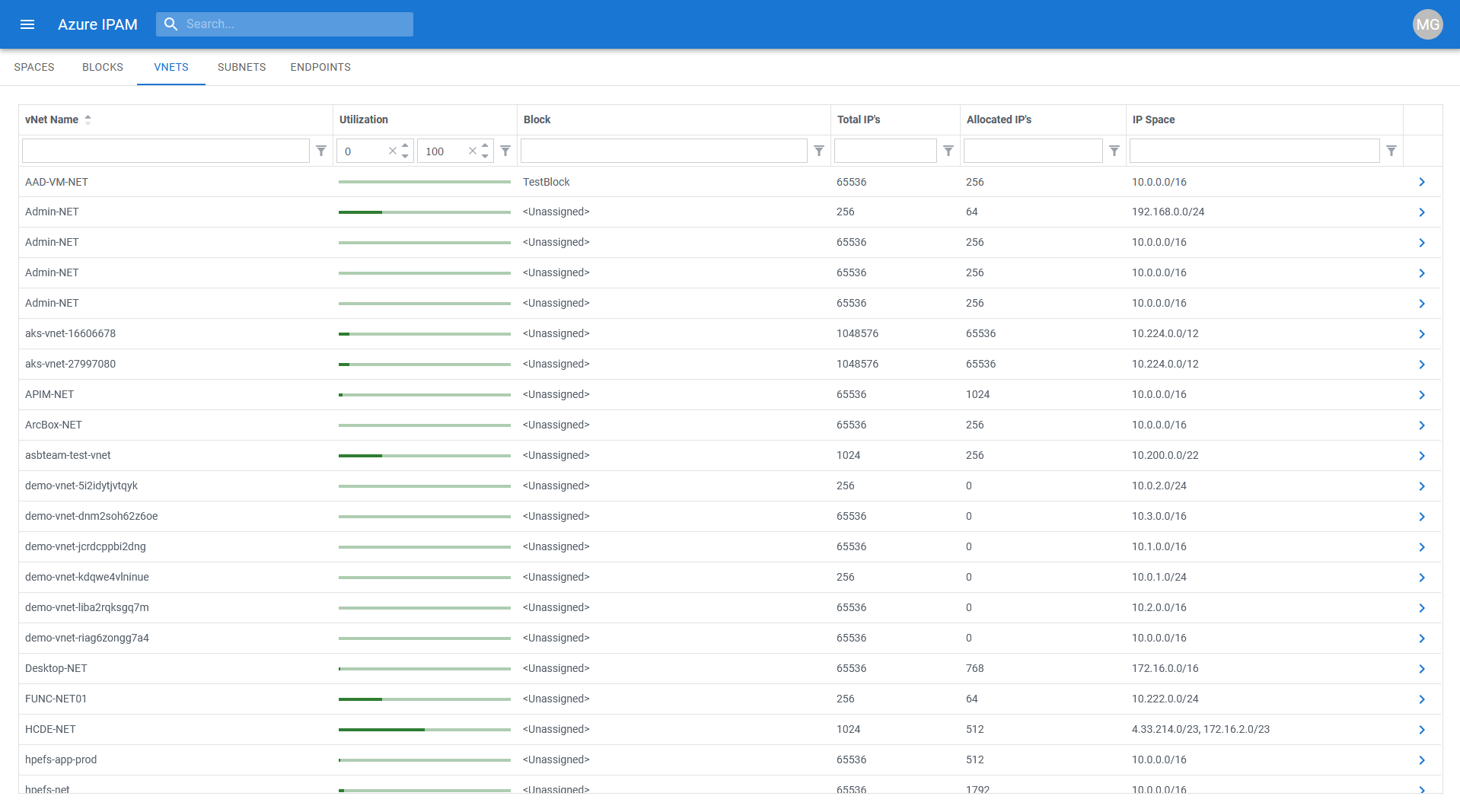This screenshot has height=812, width=1460.
Task: Expand the hpefs-app-prod row chevron
Action: pos(1422,760)
